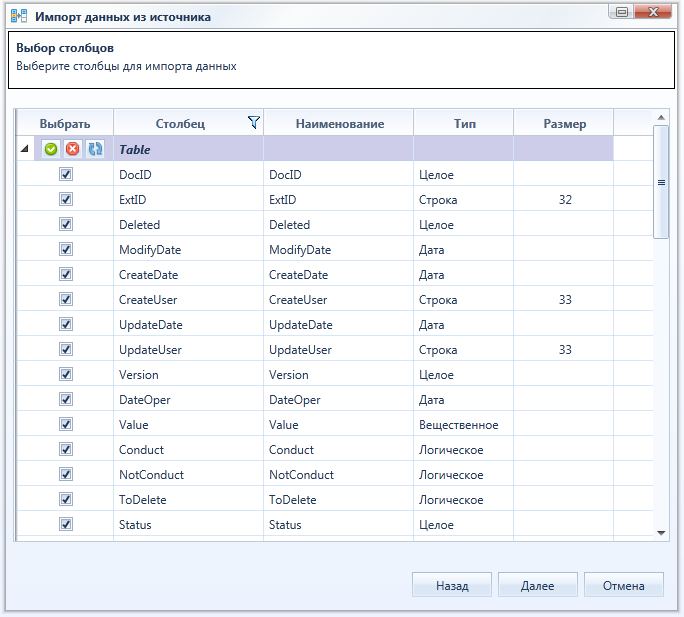Screen dimensions: 684x617
Task: Click UpdateDate in the Столбец column
Action: pyautogui.click(x=150, y=325)
